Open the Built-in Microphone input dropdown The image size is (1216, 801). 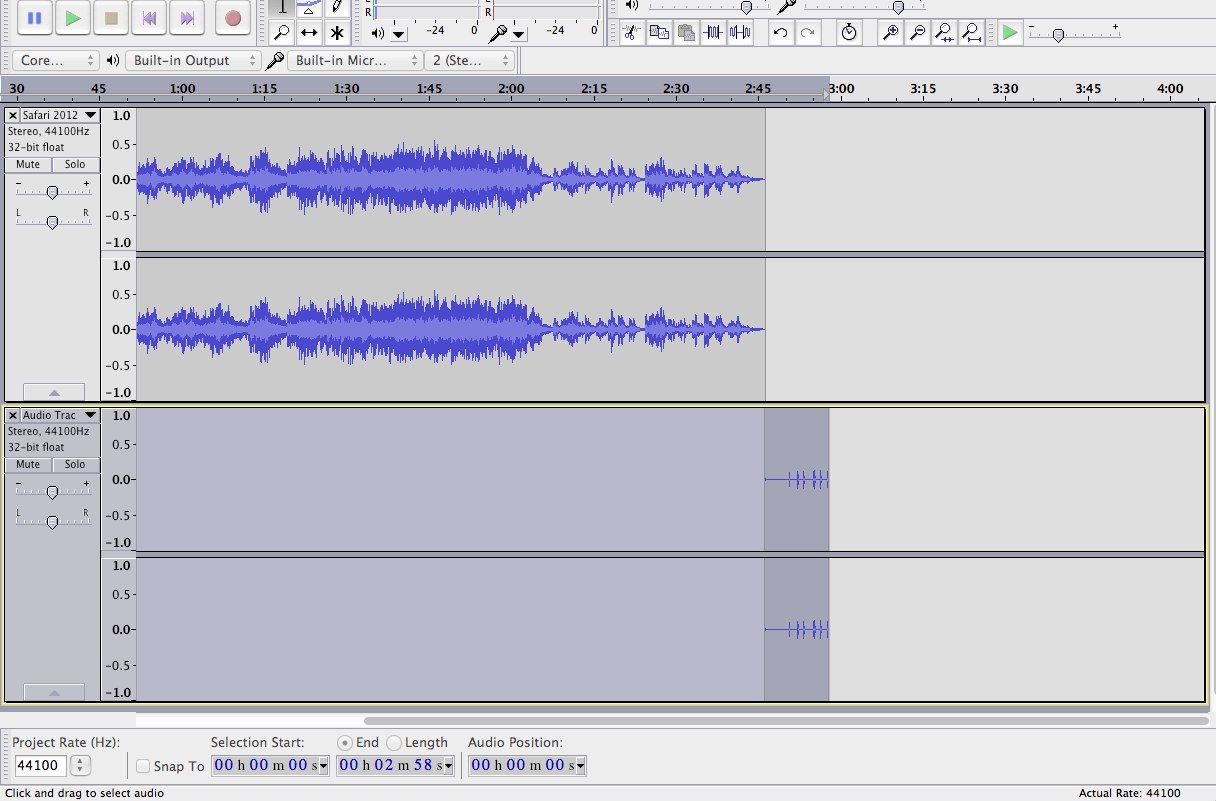click(356, 61)
